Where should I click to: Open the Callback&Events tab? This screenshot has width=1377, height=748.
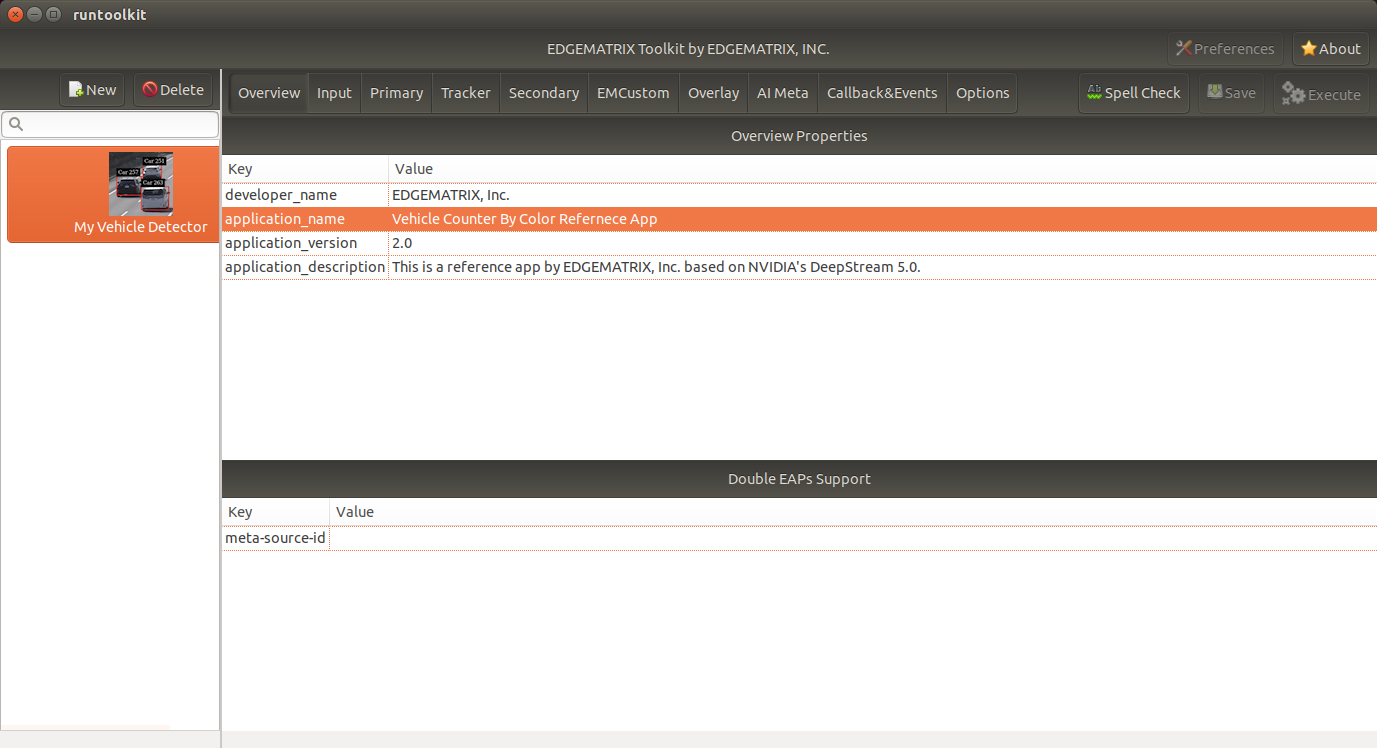click(x=882, y=93)
